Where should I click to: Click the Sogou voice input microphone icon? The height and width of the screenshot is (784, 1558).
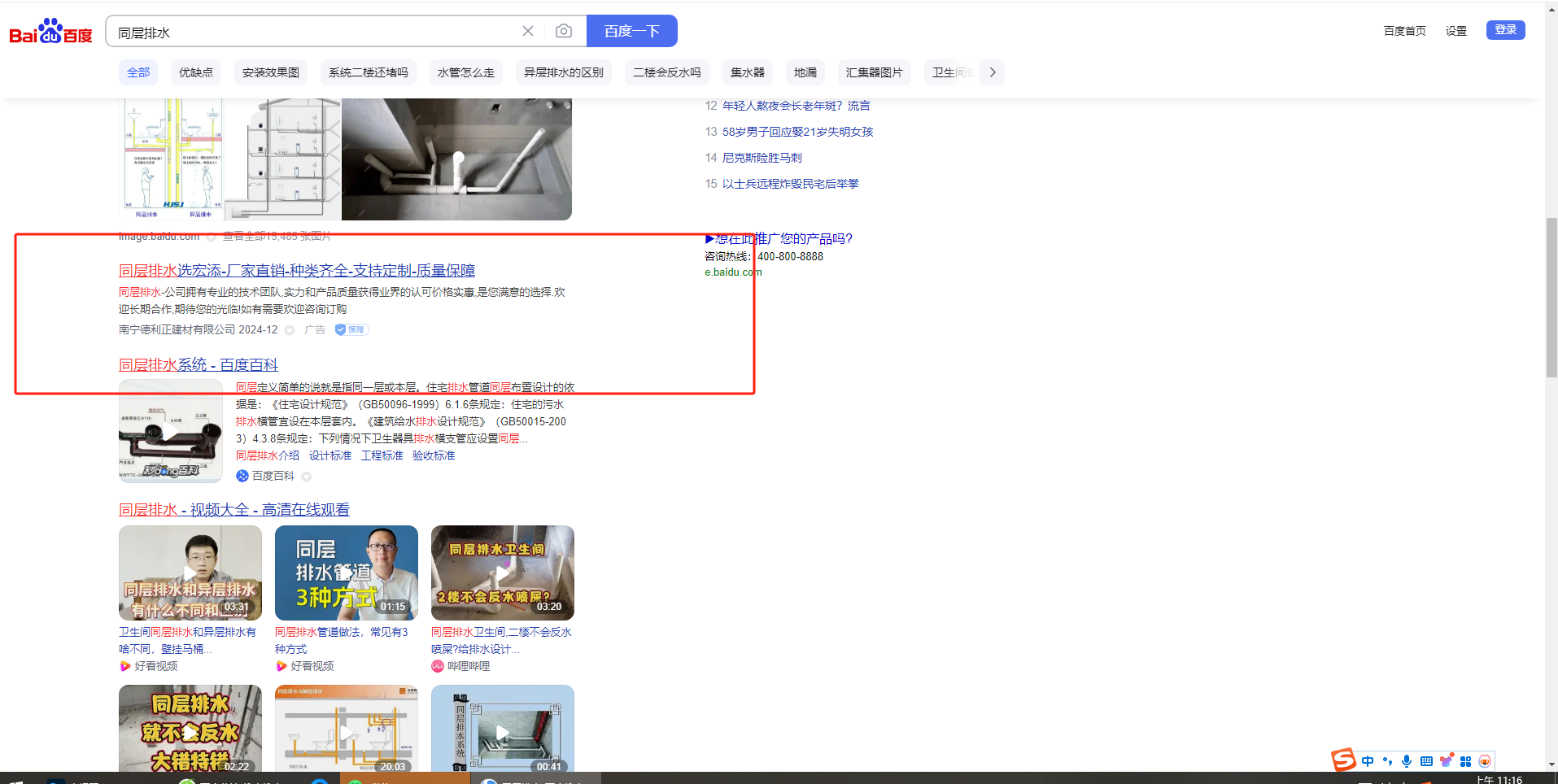tap(1407, 761)
